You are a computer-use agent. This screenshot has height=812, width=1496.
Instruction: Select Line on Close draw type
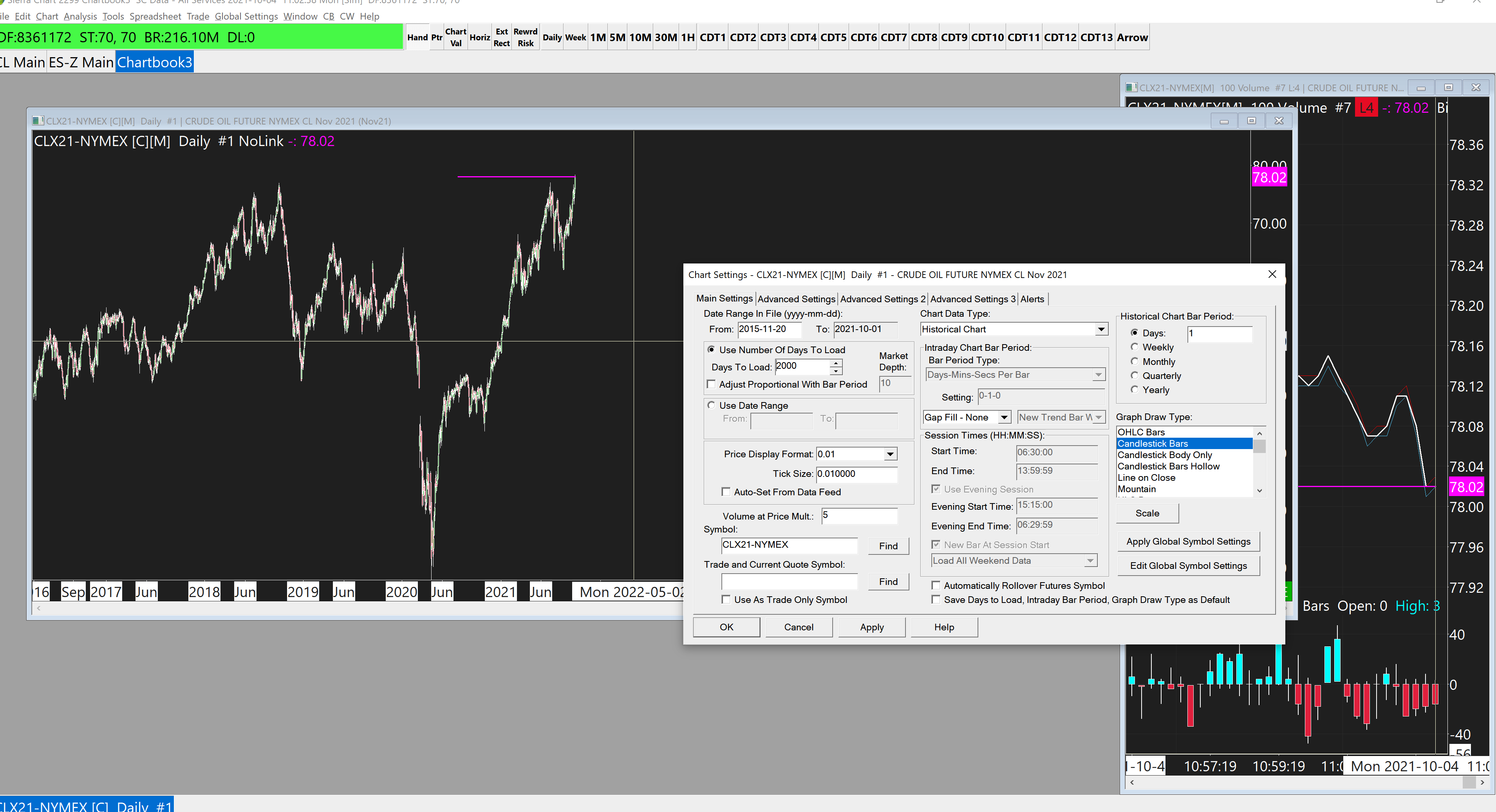click(1146, 477)
